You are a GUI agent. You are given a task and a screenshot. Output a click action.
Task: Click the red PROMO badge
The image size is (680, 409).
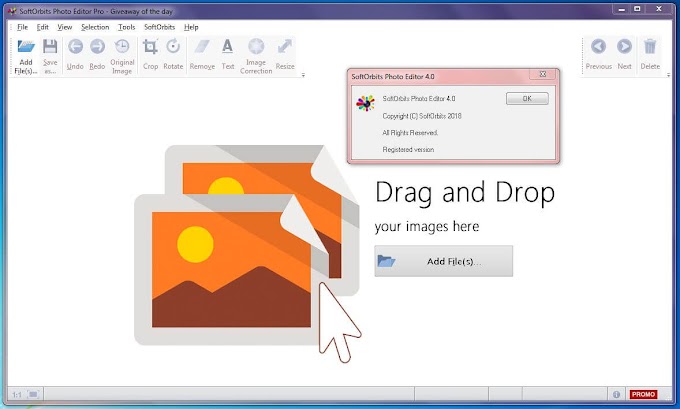coord(643,394)
